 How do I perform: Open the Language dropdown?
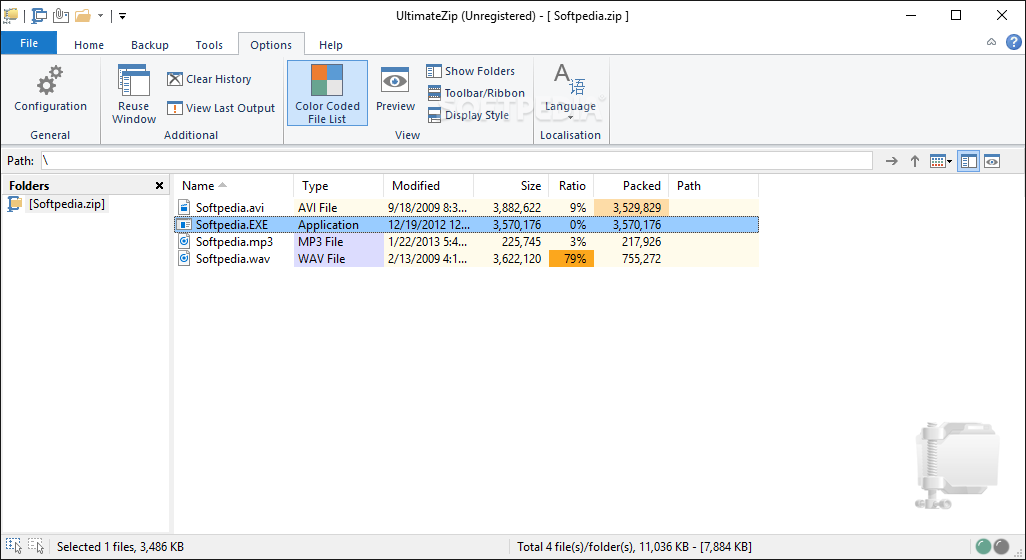coord(570,92)
